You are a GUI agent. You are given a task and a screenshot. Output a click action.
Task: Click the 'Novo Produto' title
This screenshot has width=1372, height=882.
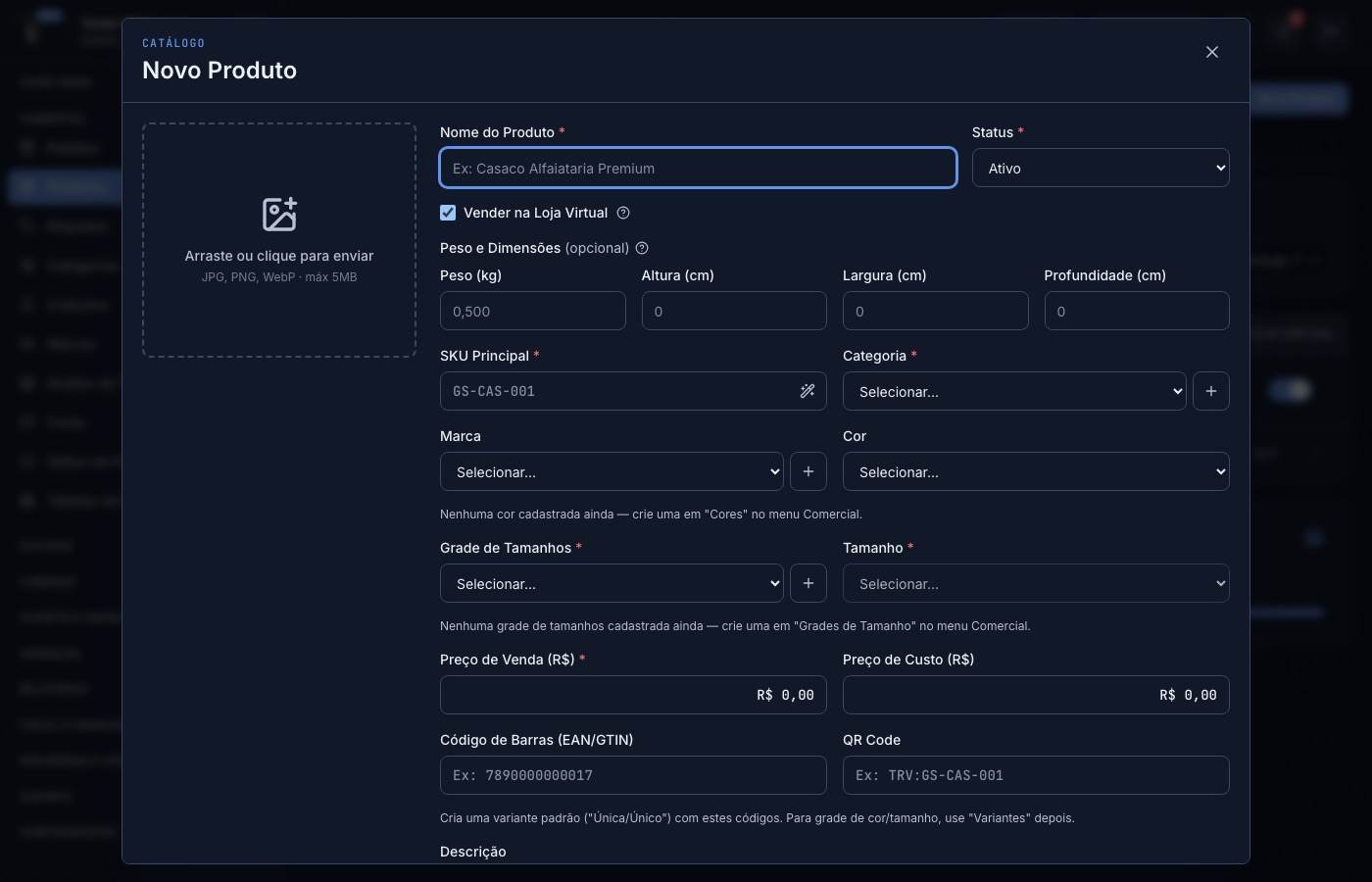(x=220, y=71)
